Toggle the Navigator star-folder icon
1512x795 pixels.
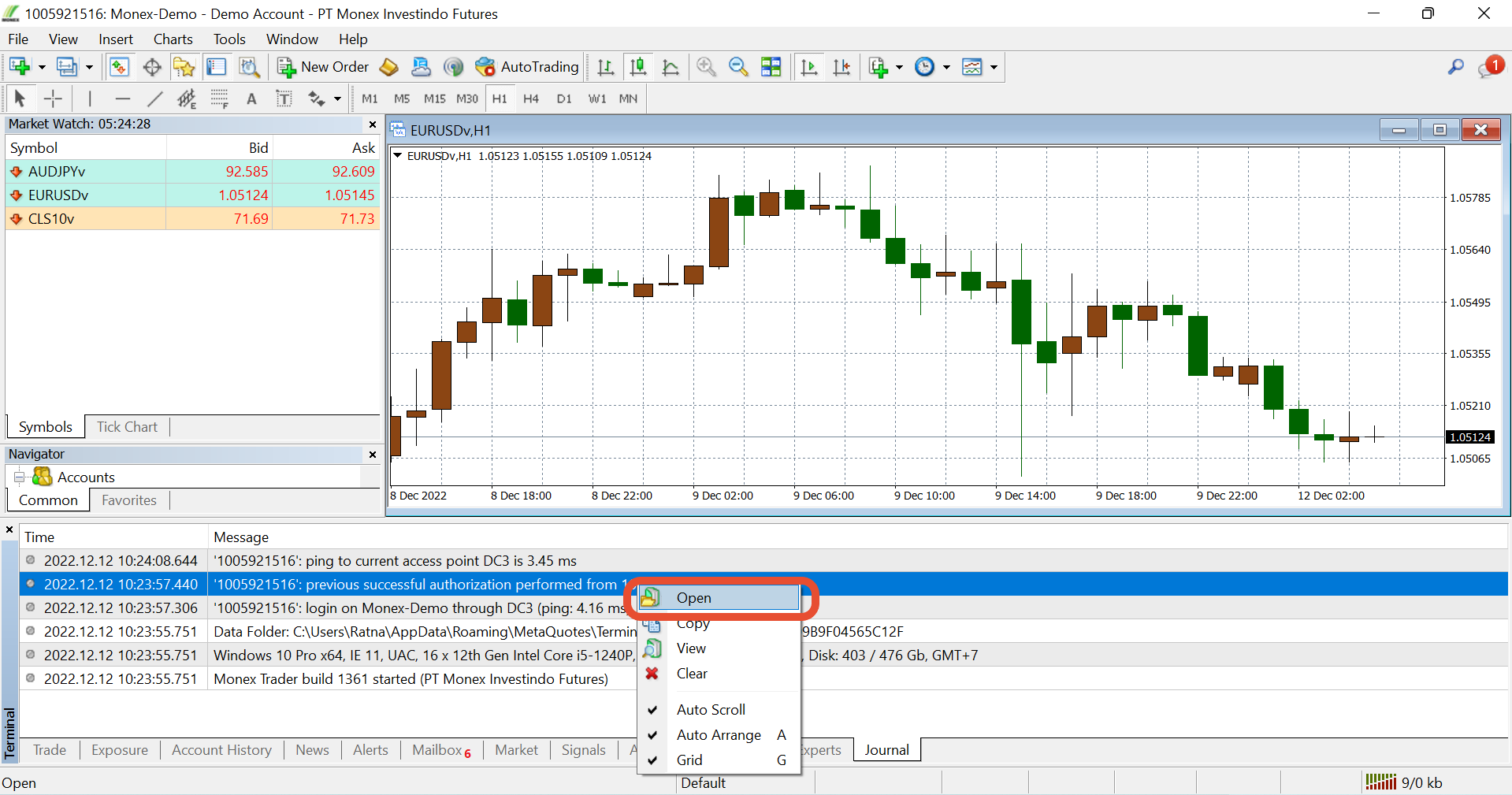pos(184,67)
